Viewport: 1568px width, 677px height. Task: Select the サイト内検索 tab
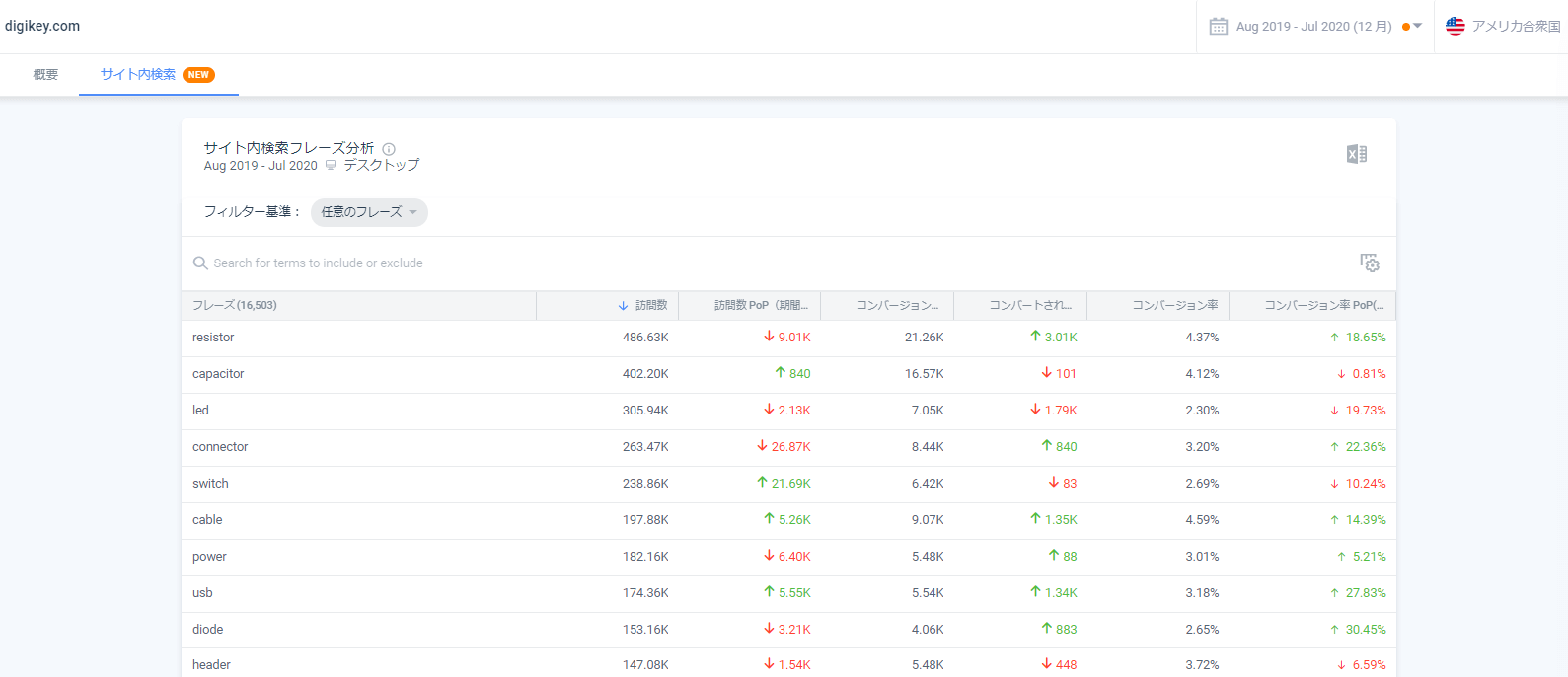[138, 75]
